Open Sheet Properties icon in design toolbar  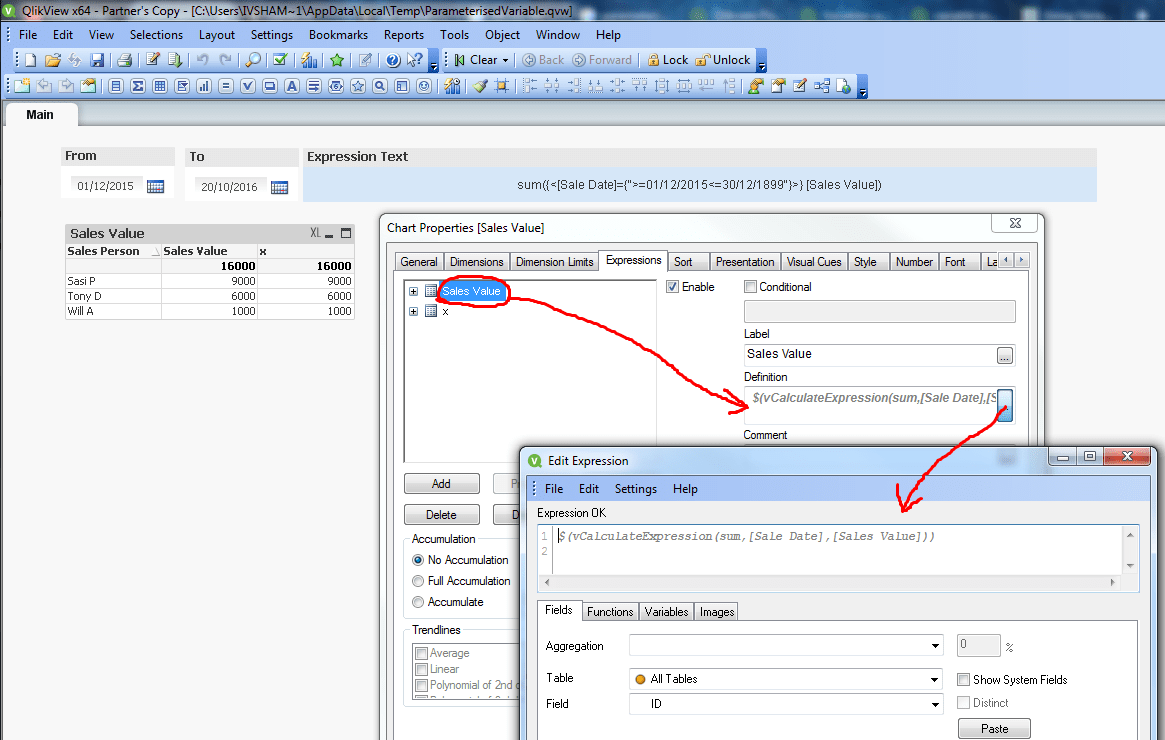88,86
